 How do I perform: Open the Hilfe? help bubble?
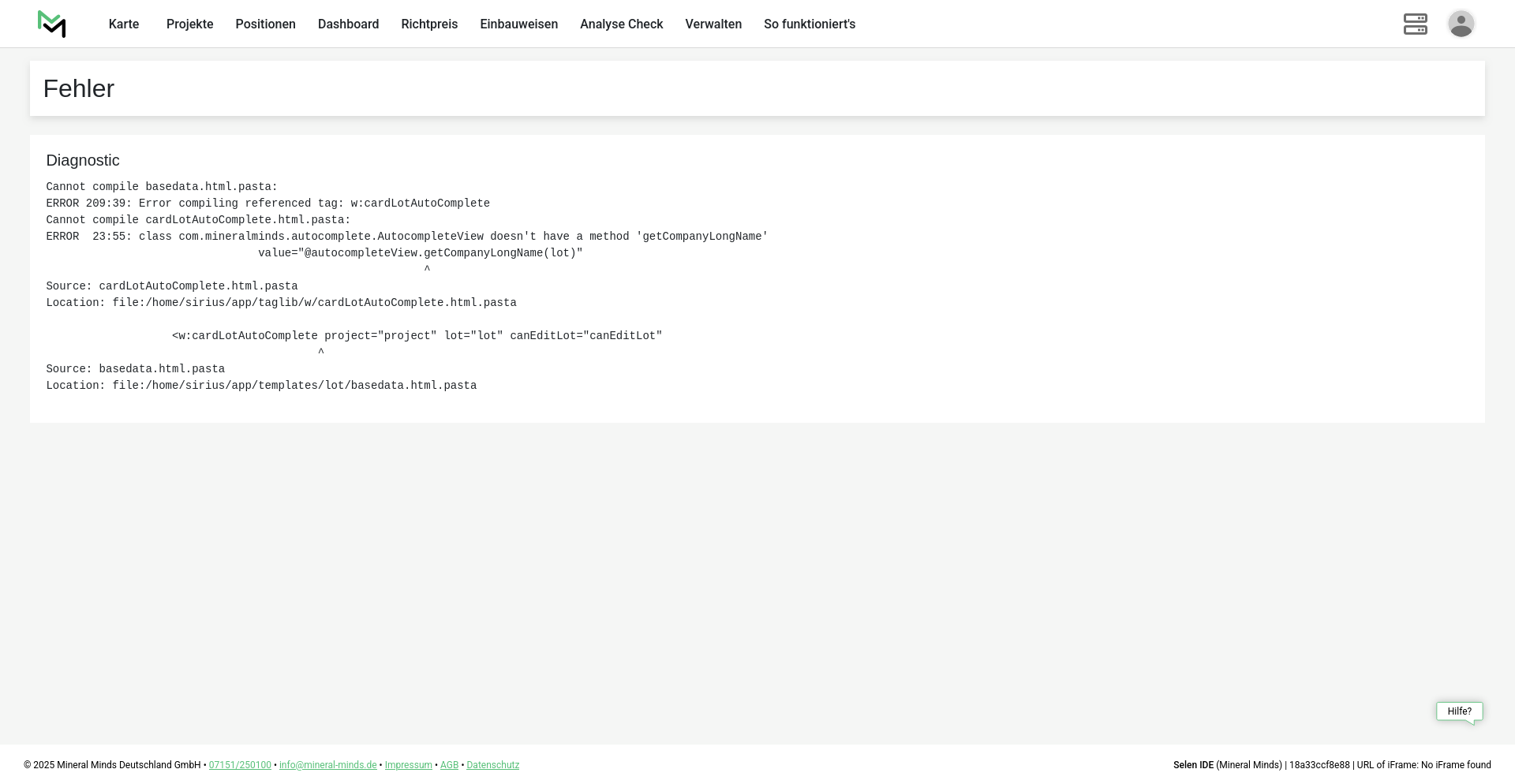tap(1459, 711)
